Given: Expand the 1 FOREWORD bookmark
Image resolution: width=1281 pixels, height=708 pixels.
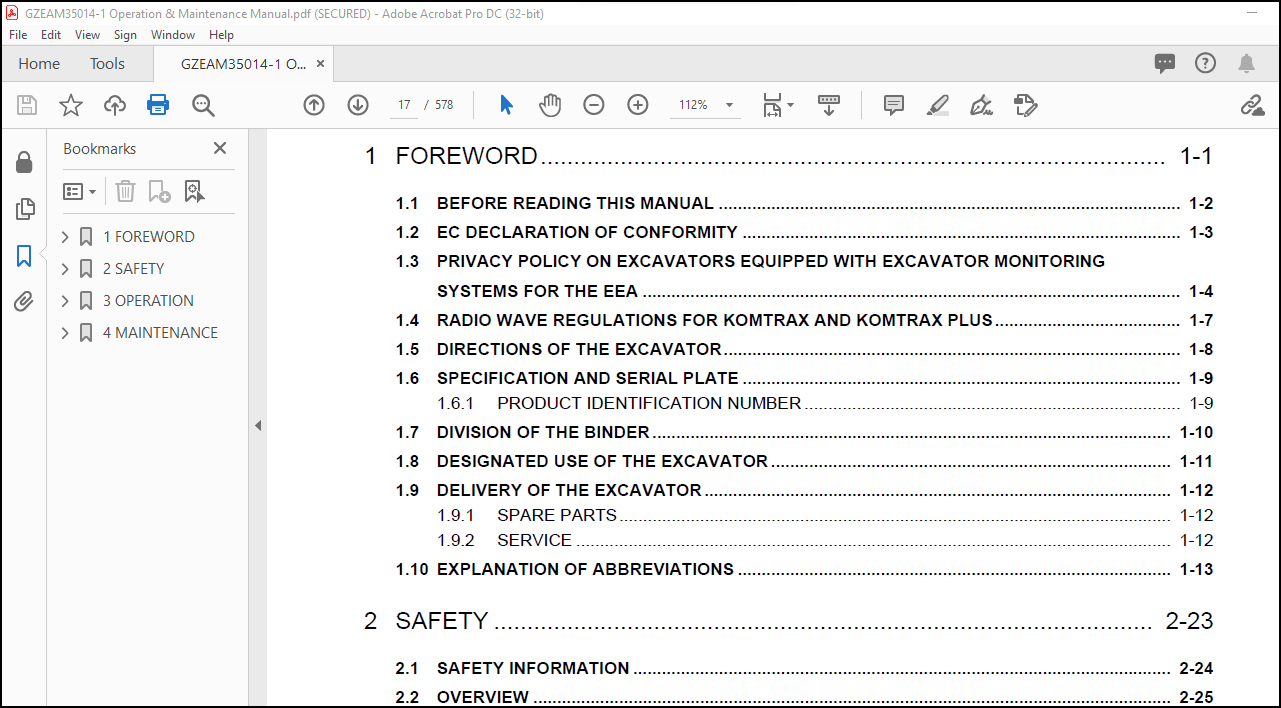Looking at the screenshot, I should click(65, 237).
